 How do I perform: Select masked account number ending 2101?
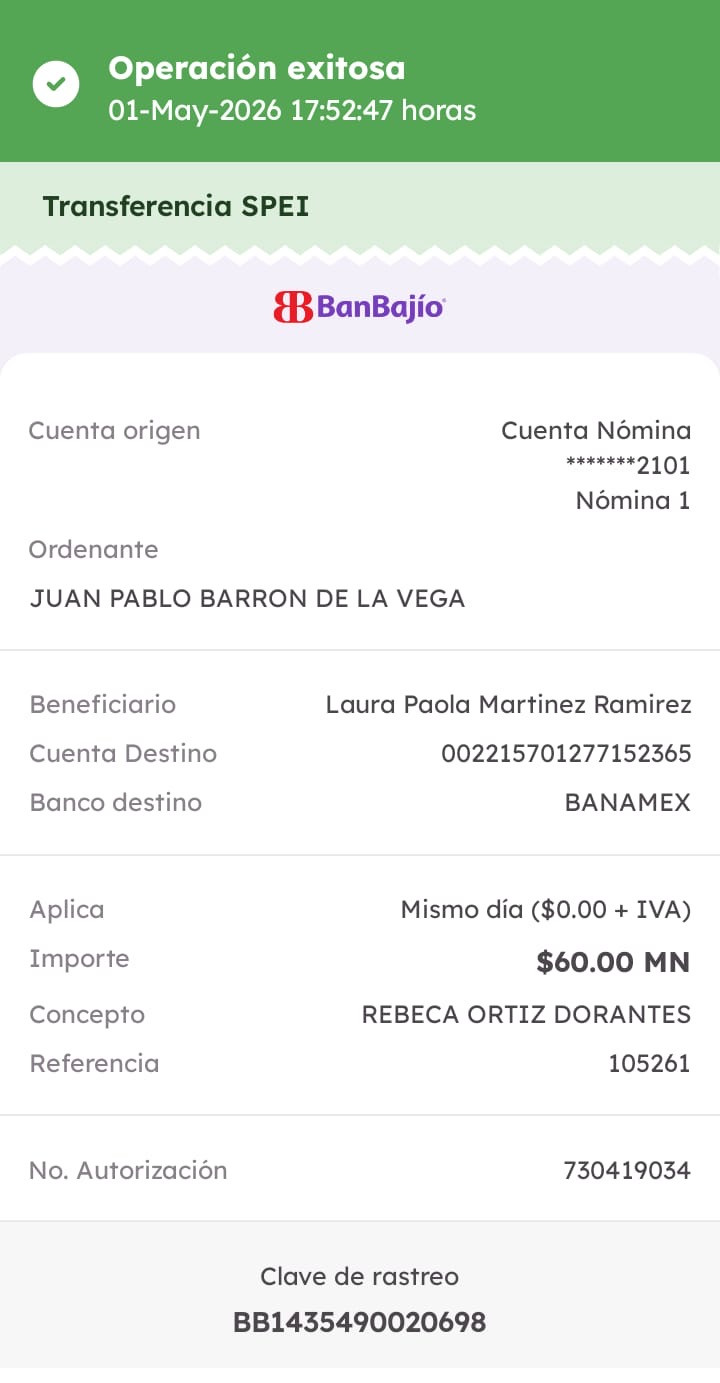point(628,465)
